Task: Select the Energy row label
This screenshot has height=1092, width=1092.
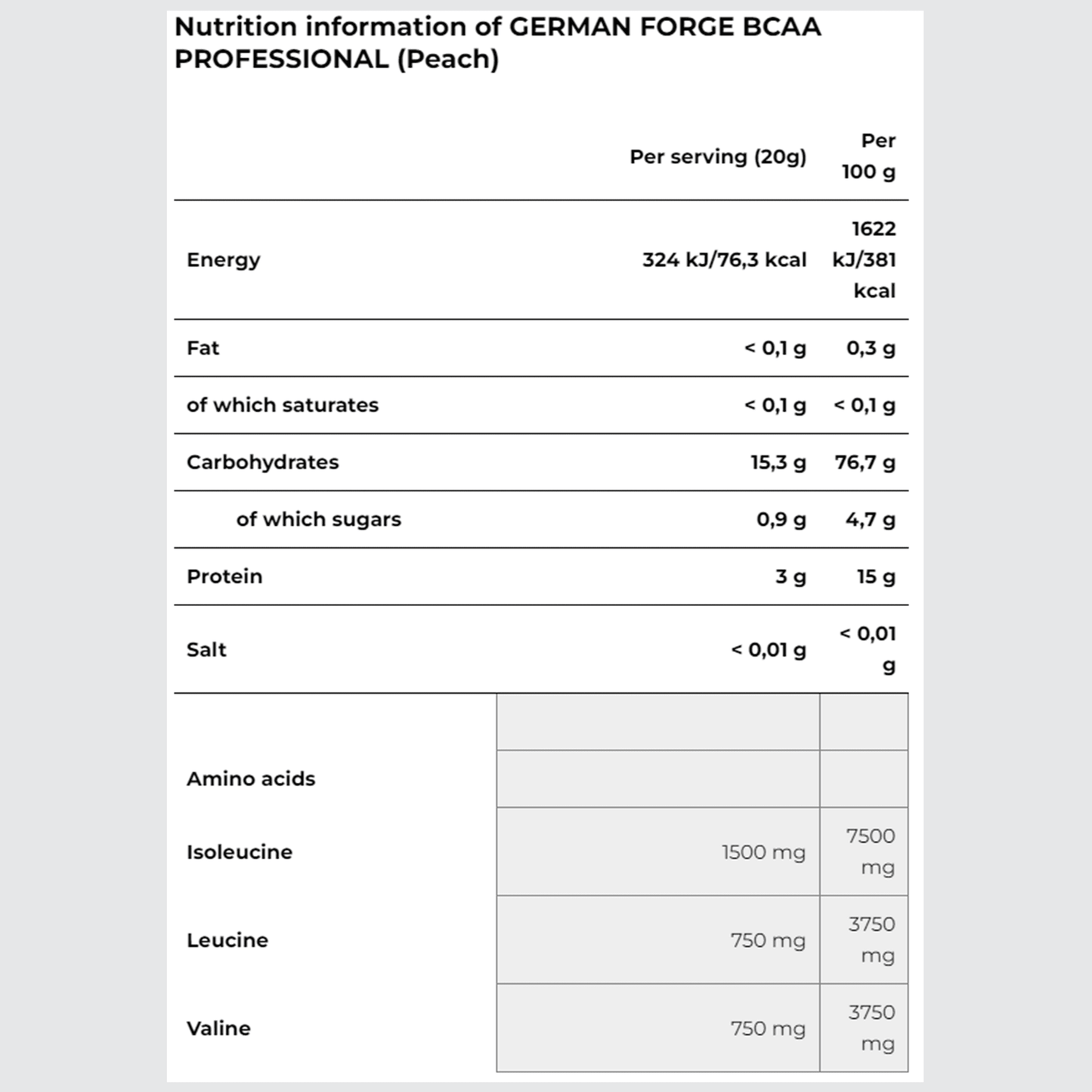Action: 224,260
